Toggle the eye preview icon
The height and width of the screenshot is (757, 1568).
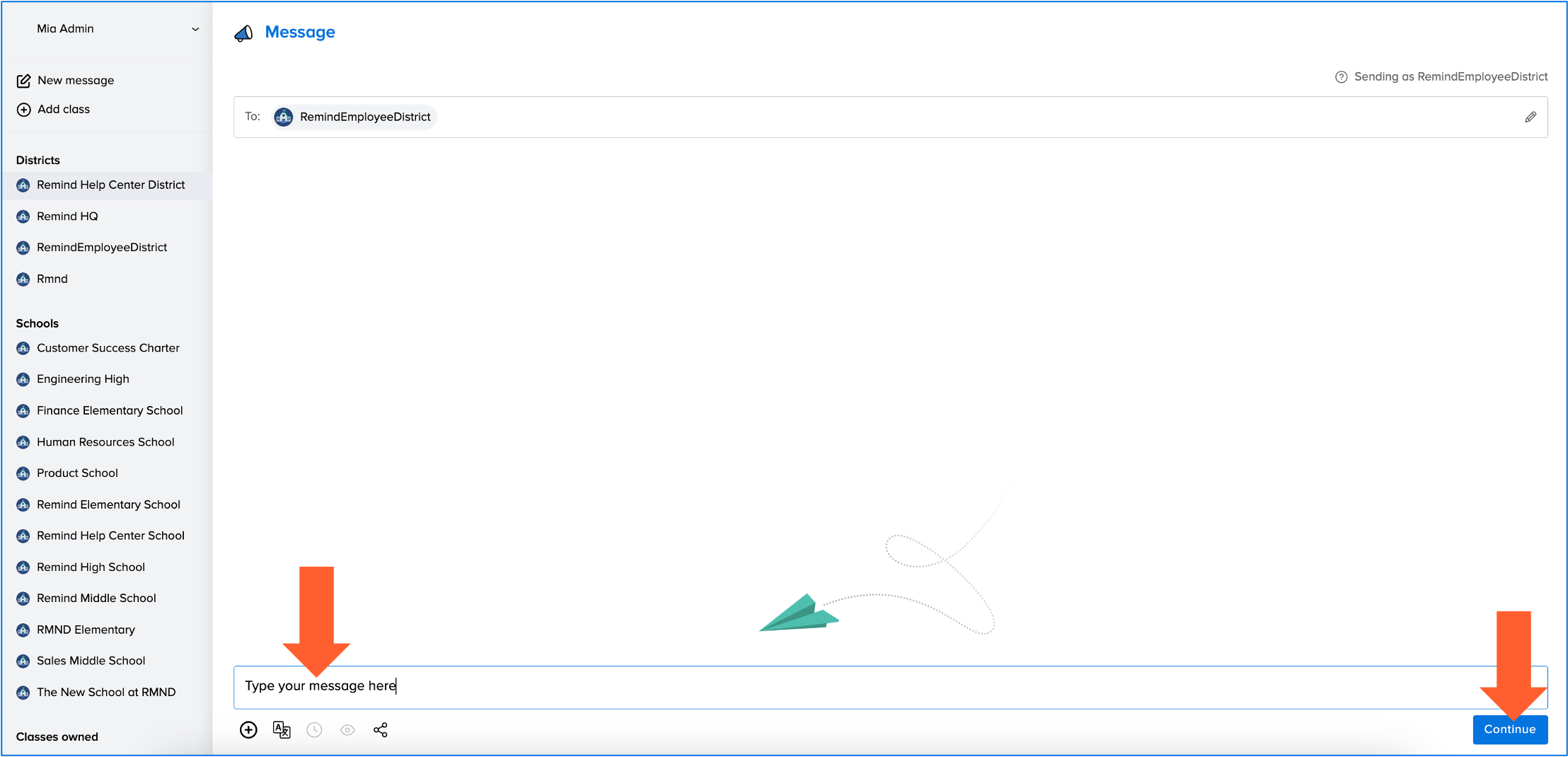coord(347,729)
